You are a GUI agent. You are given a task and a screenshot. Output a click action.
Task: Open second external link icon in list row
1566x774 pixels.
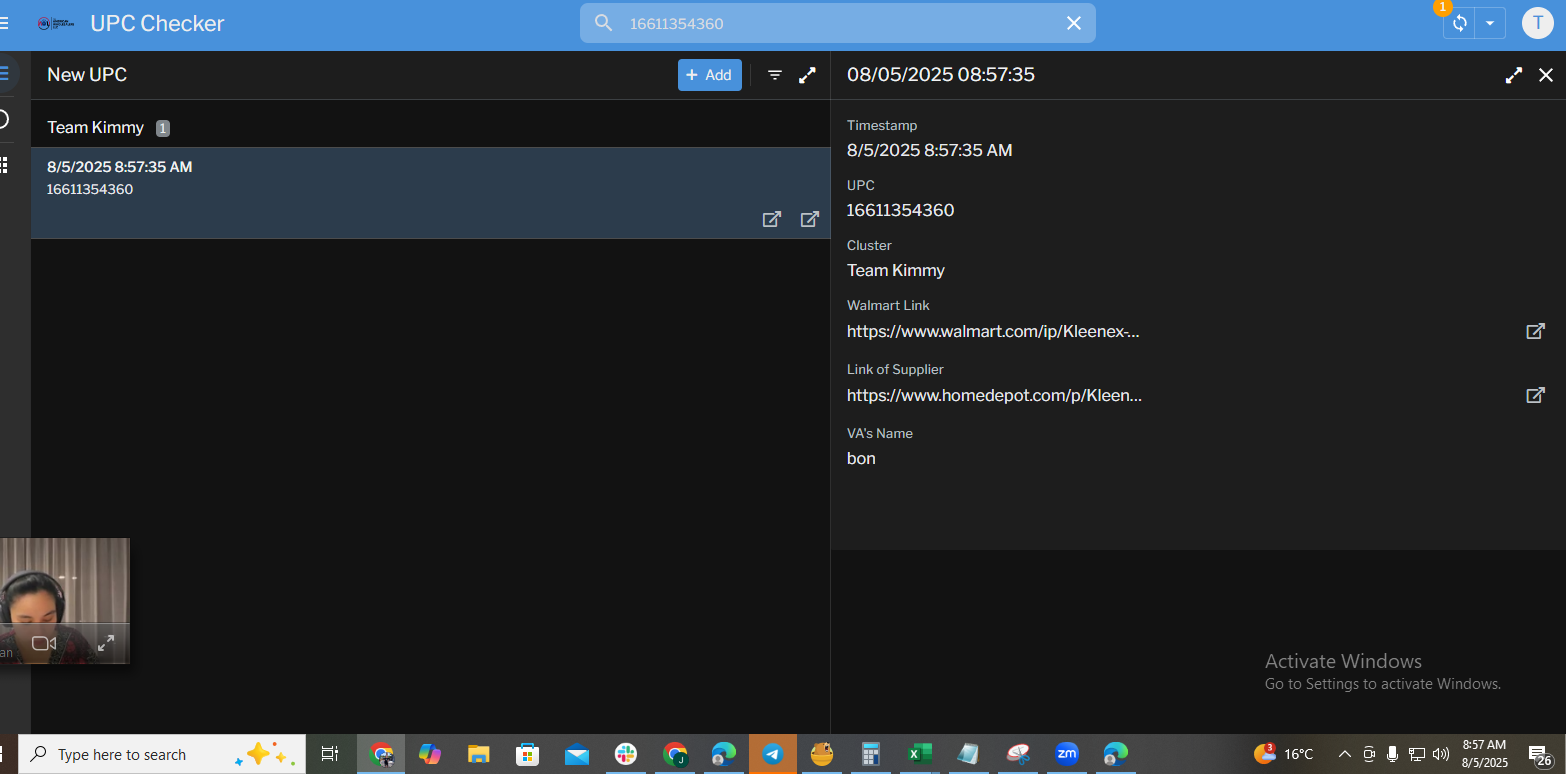810,219
